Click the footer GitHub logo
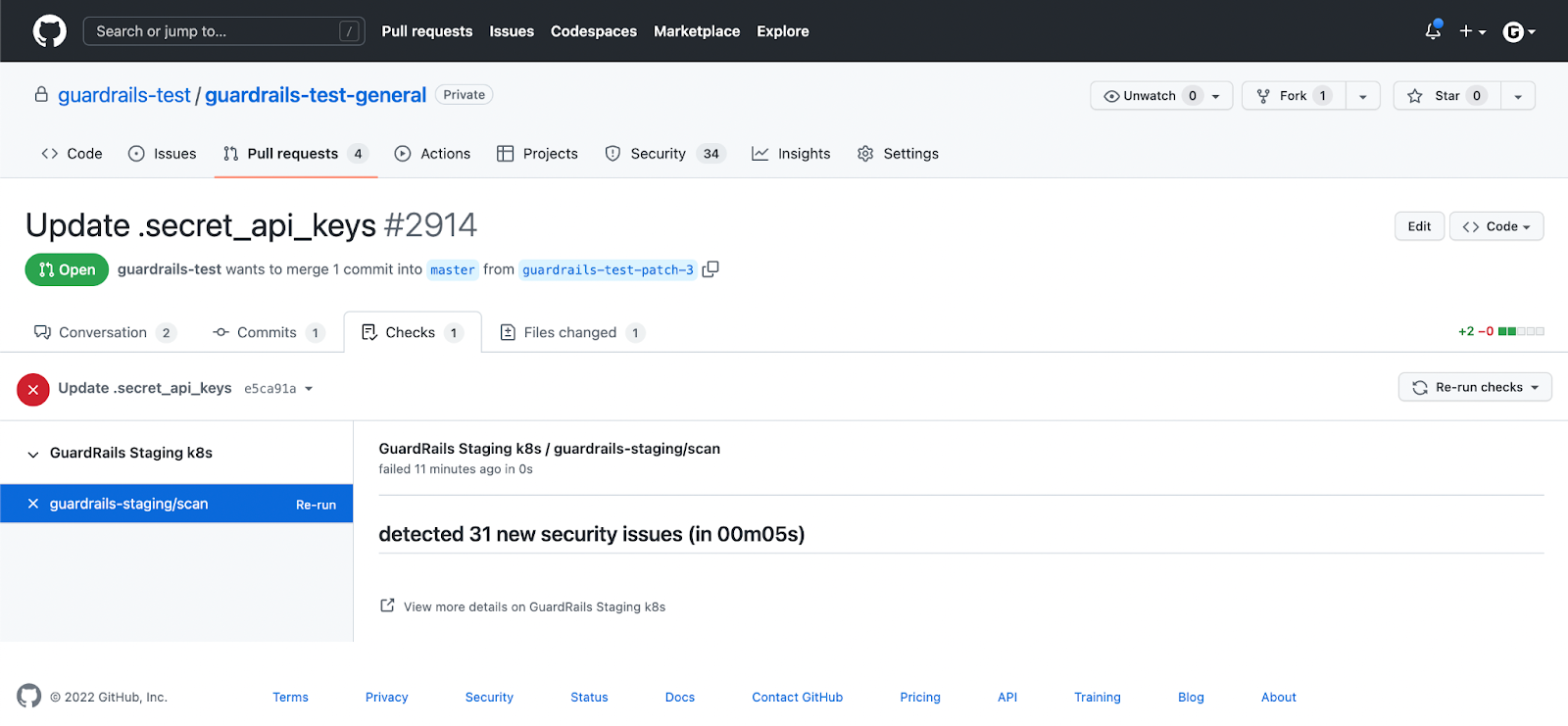1568x726 pixels. 29,696
